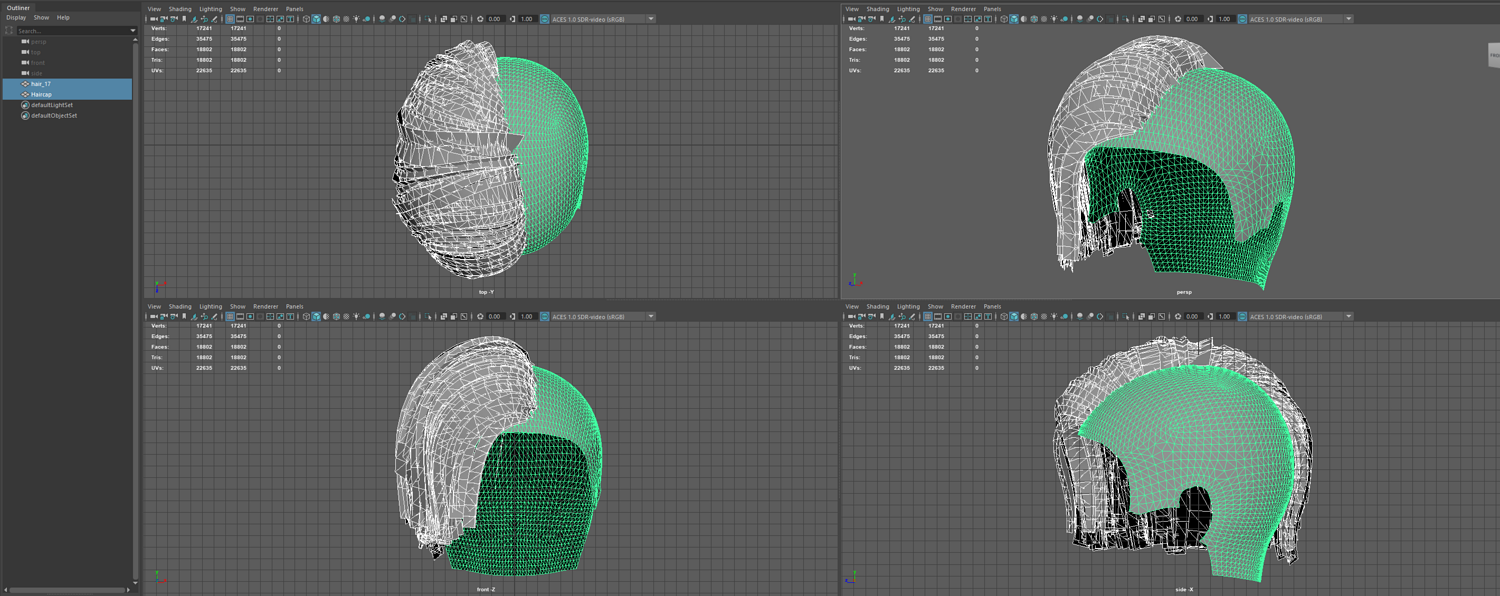
Task: Click Lock Camera icon in top panel
Action: click(163, 19)
